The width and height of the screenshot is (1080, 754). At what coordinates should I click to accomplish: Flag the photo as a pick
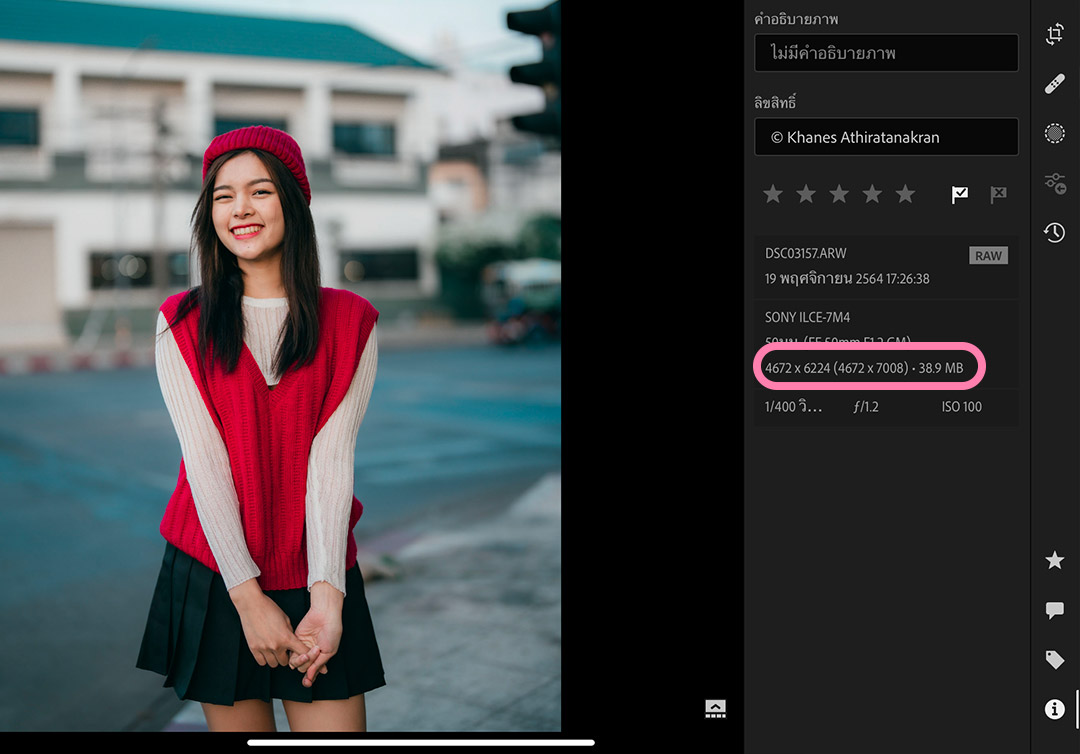click(959, 194)
